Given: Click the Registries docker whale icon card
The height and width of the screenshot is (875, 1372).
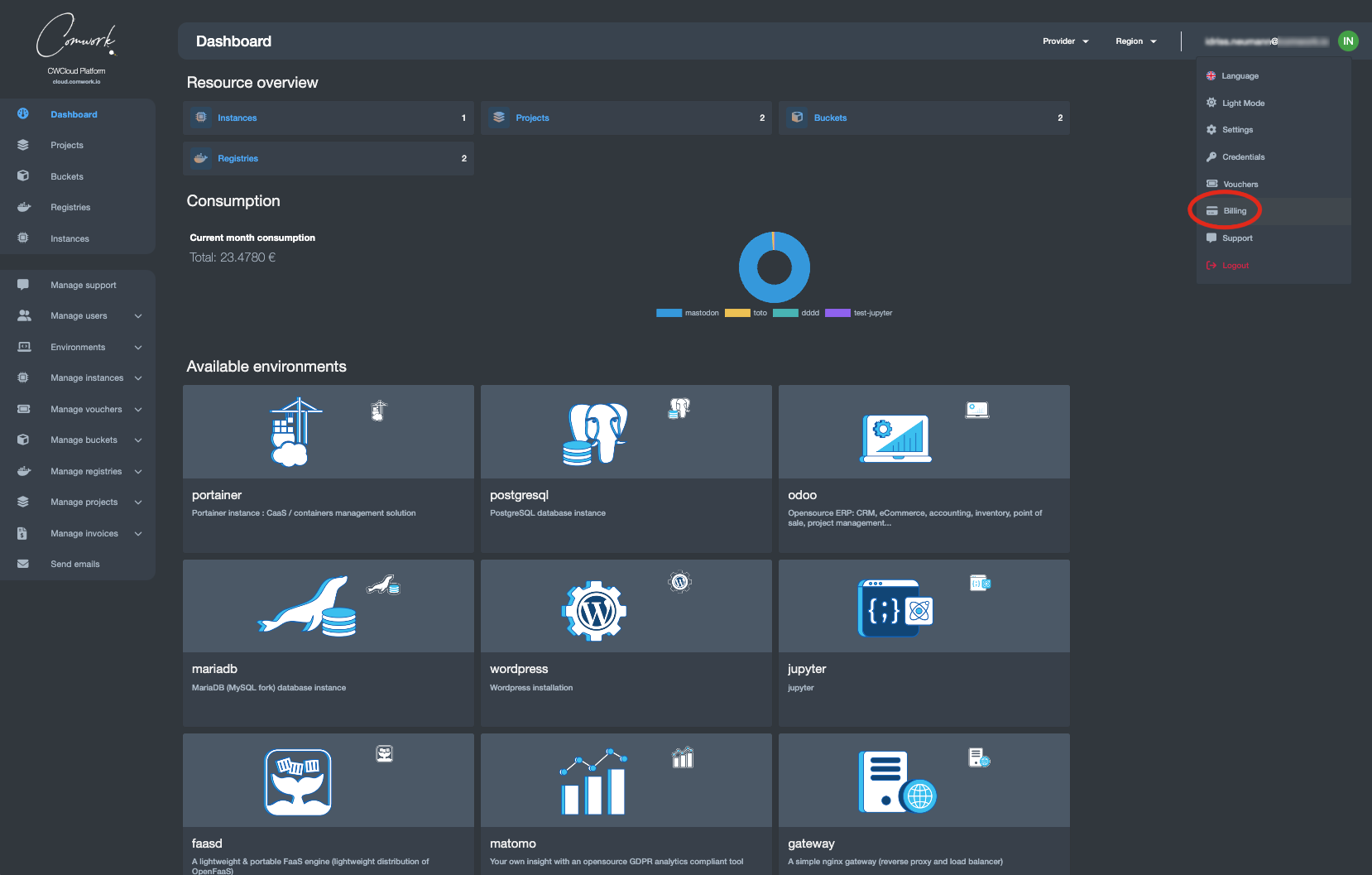Looking at the screenshot, I should tap(201, 158).
